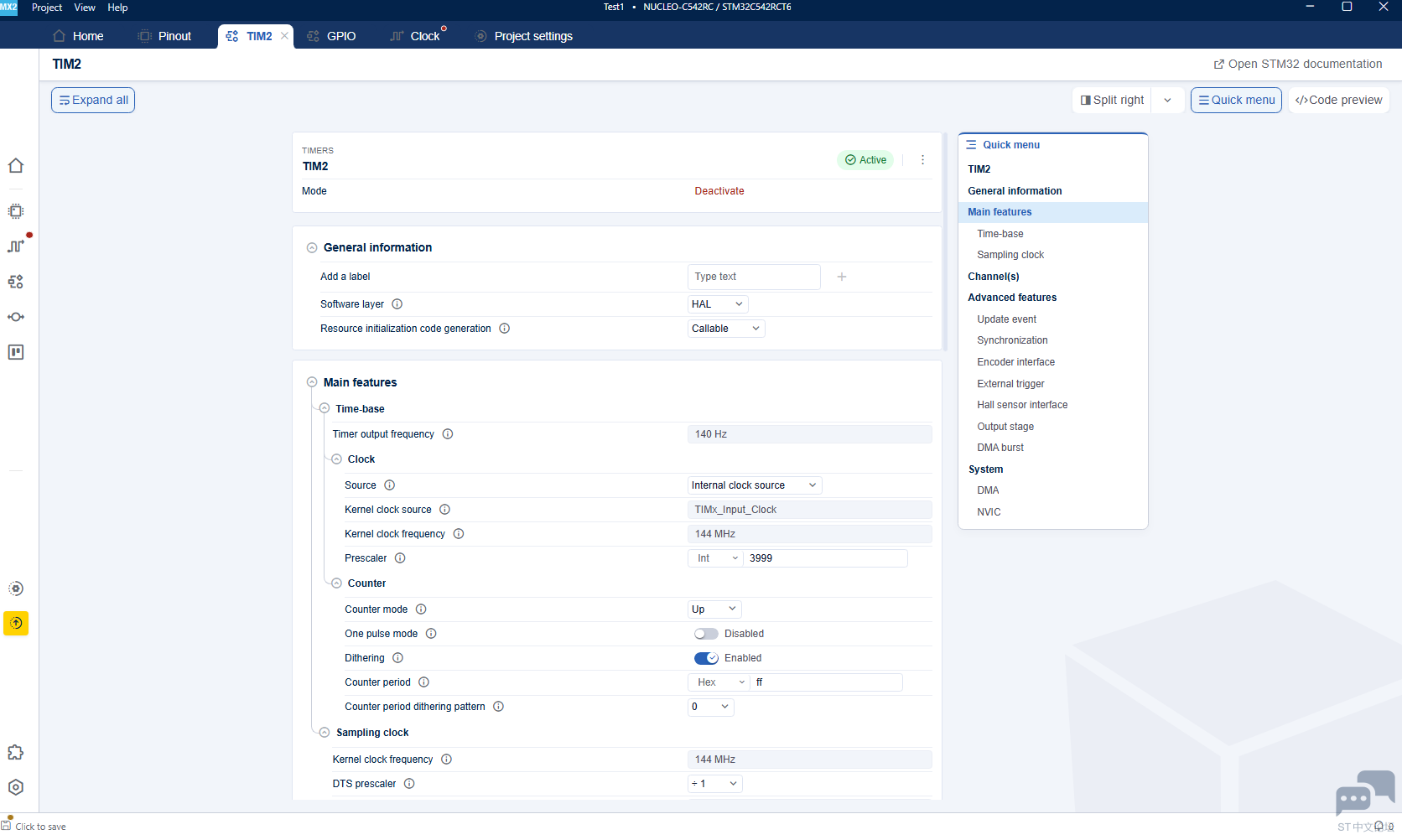Click the info icon next to Prescaler
Screen dimensions: 1402x840
click(400, 558)
